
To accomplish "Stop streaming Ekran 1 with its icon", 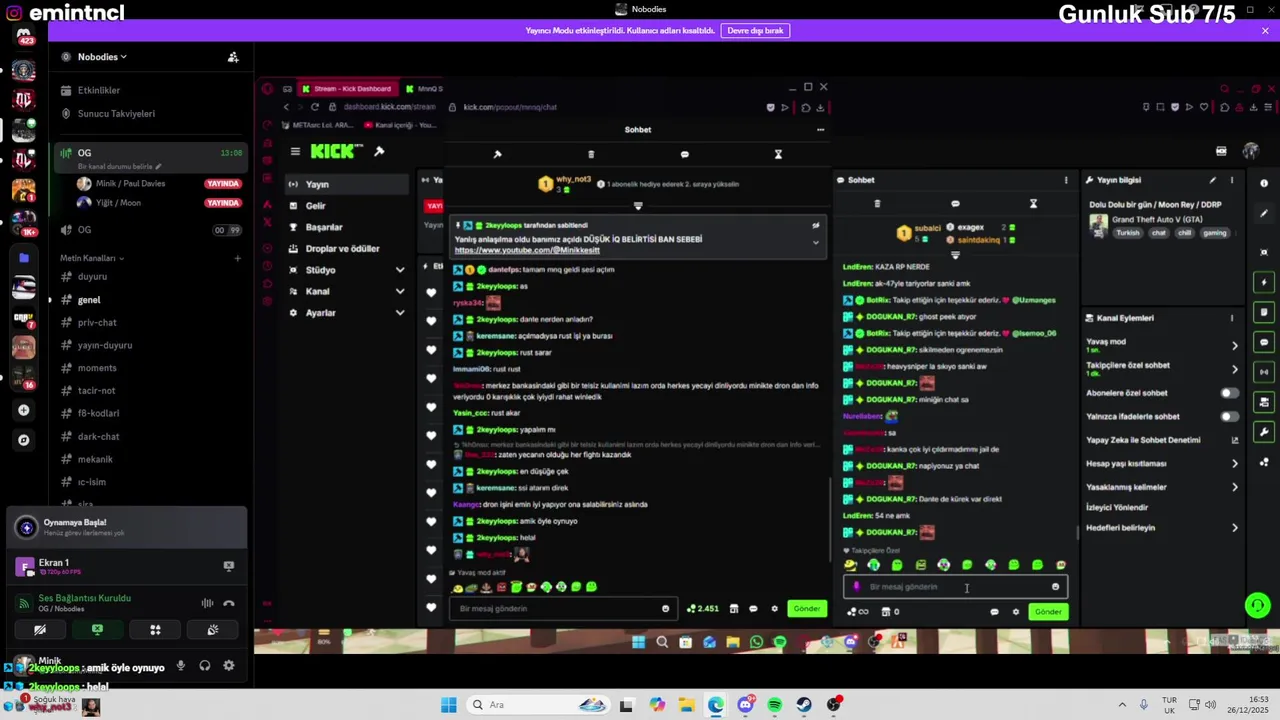I will tap(228, 566).
